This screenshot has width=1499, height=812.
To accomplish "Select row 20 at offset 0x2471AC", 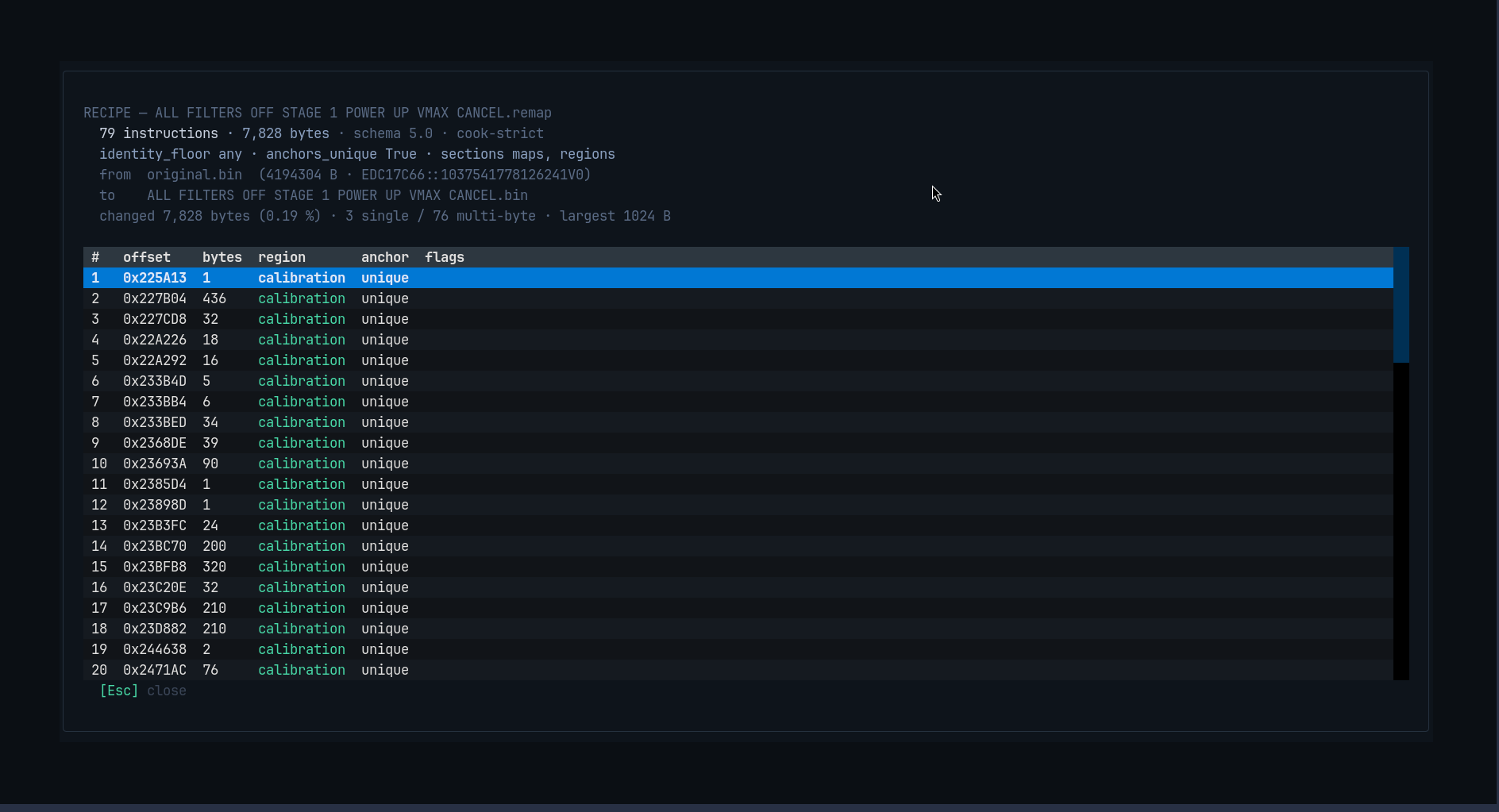I will (738, 670).
